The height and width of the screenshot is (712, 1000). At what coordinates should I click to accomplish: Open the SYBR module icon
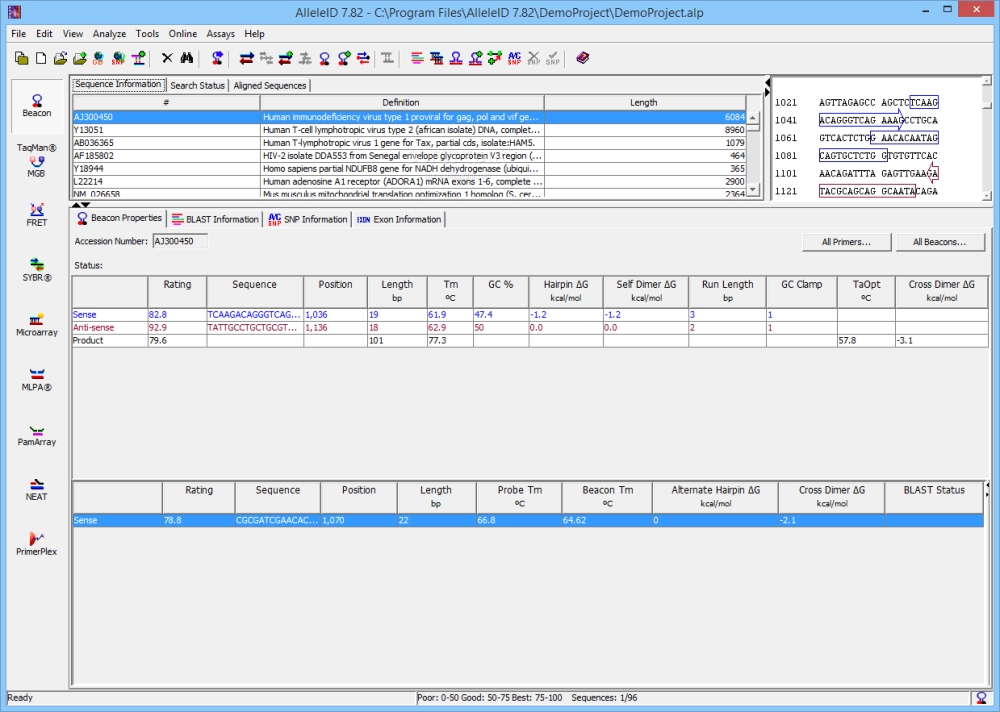point(37,270)
